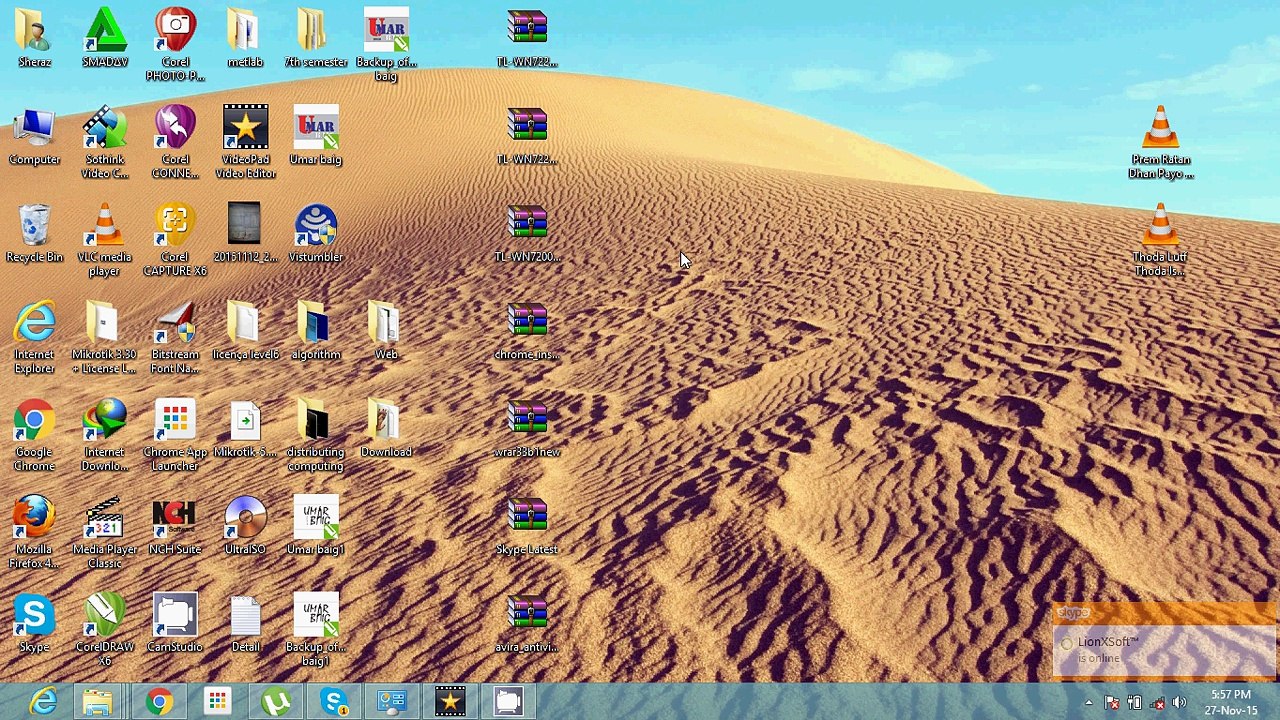Select the wrar33b1new archive file
The width and height of the screenshot is (1280, 720).
coord(527,429)
